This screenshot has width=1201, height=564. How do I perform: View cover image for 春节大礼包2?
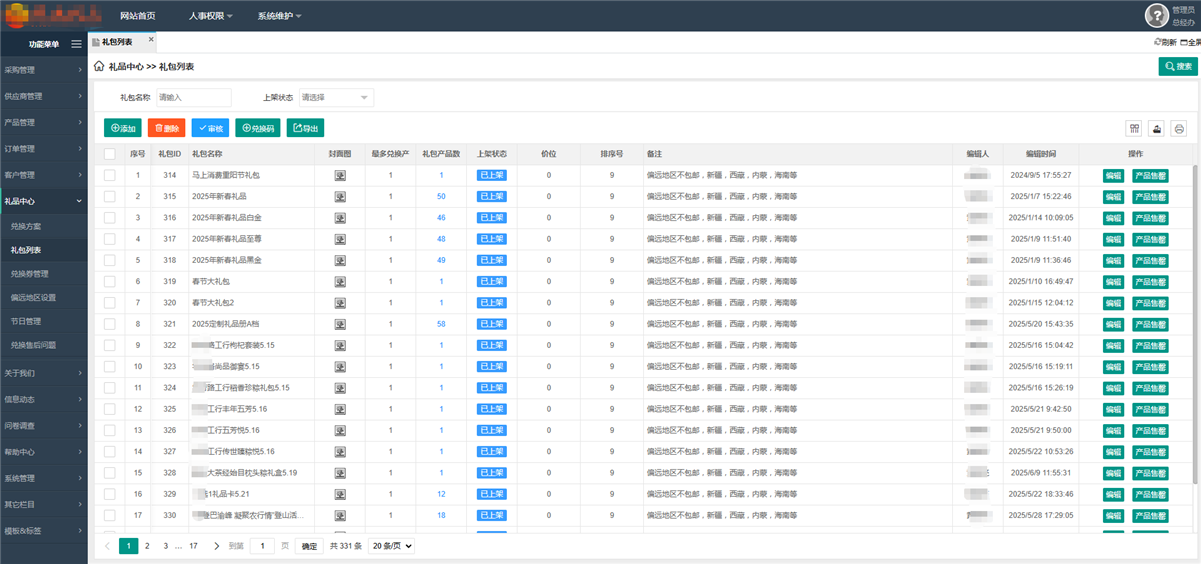tap(340, 302)
